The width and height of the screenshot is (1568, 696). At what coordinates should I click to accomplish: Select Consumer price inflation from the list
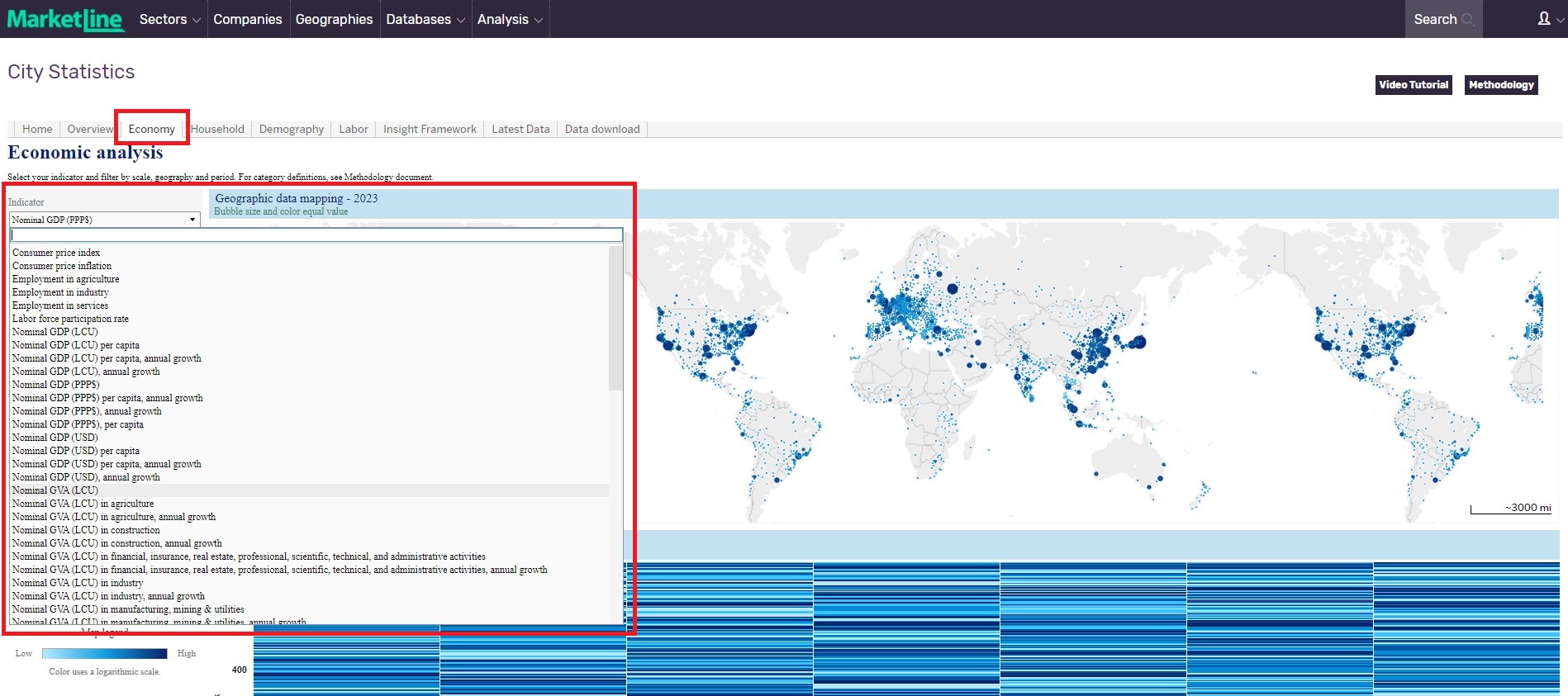tap(62, 266)
